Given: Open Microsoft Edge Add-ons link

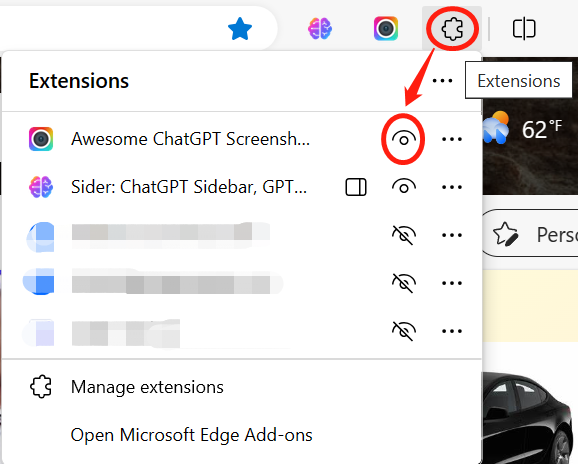Looking at the screenshot, I should click(x=191, y=435).
